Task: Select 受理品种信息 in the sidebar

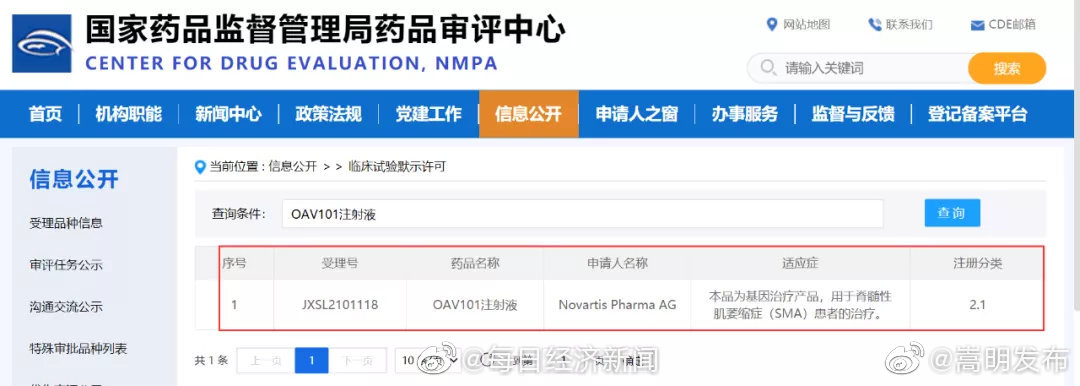Action: [x=66, y=223]
